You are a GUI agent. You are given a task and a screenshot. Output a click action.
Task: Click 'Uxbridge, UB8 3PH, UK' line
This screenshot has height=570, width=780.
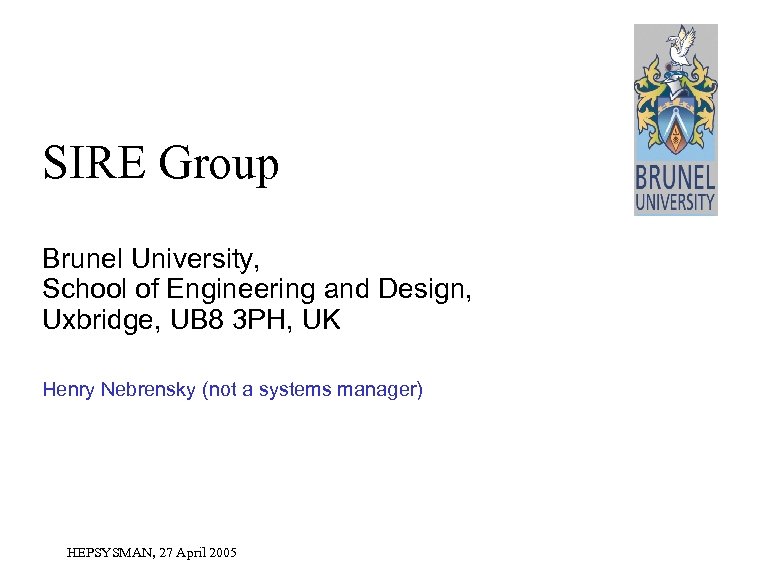pos(192,319)
